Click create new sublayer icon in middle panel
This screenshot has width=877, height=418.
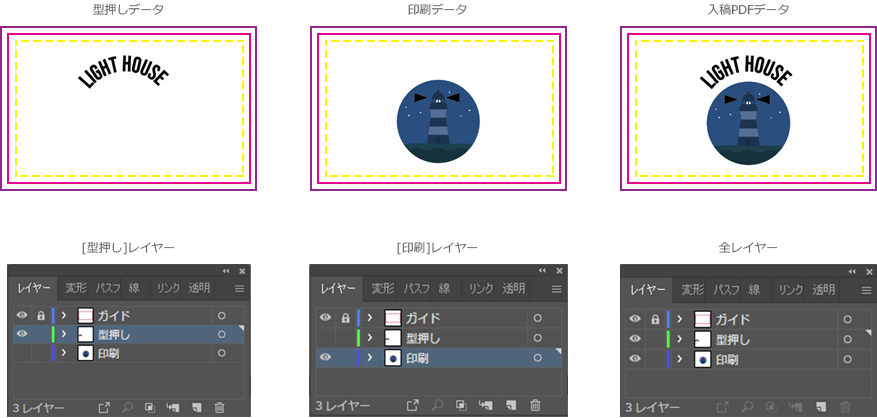tap(485, 405)
